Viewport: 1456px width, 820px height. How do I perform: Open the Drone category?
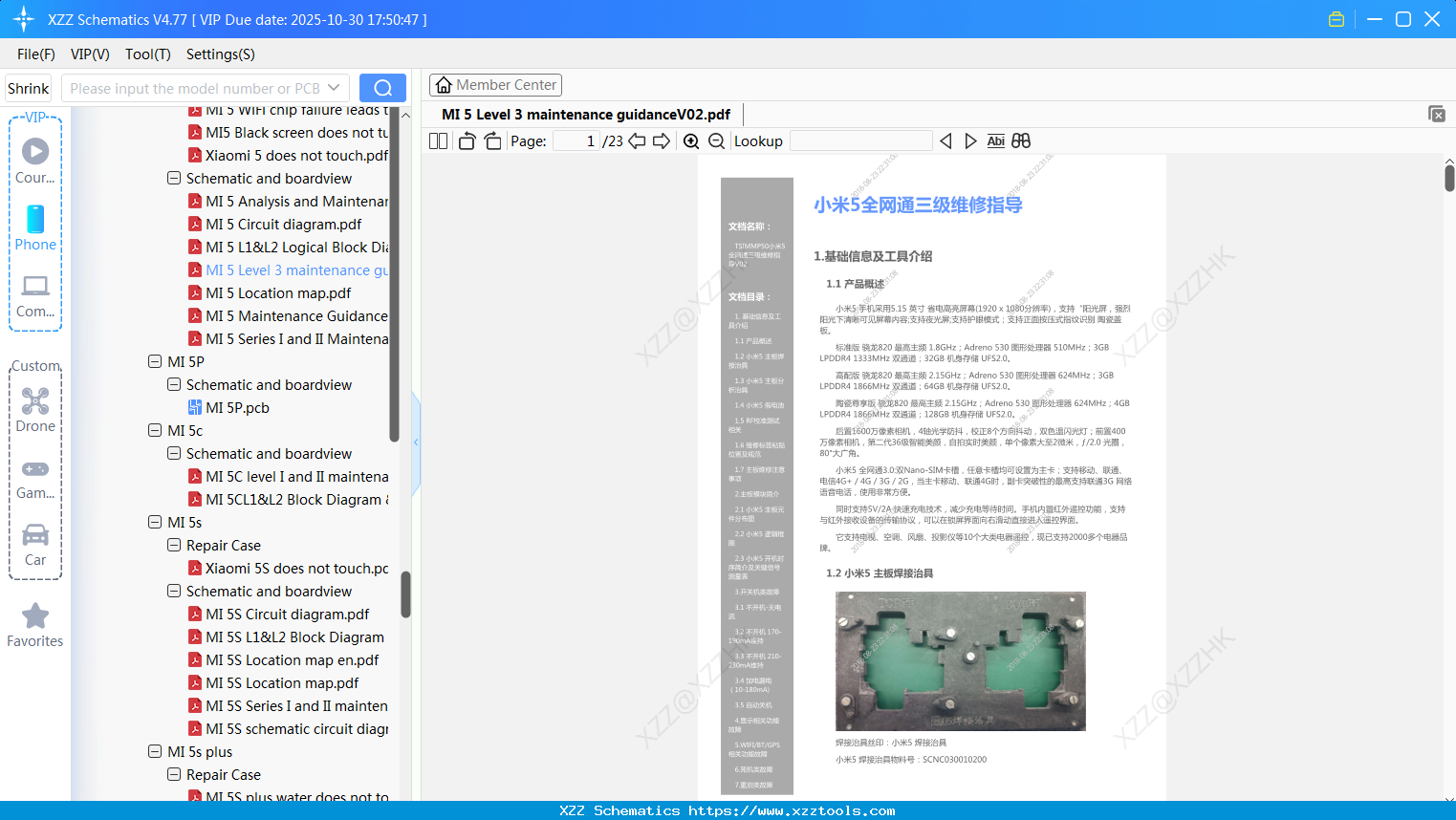35,410
